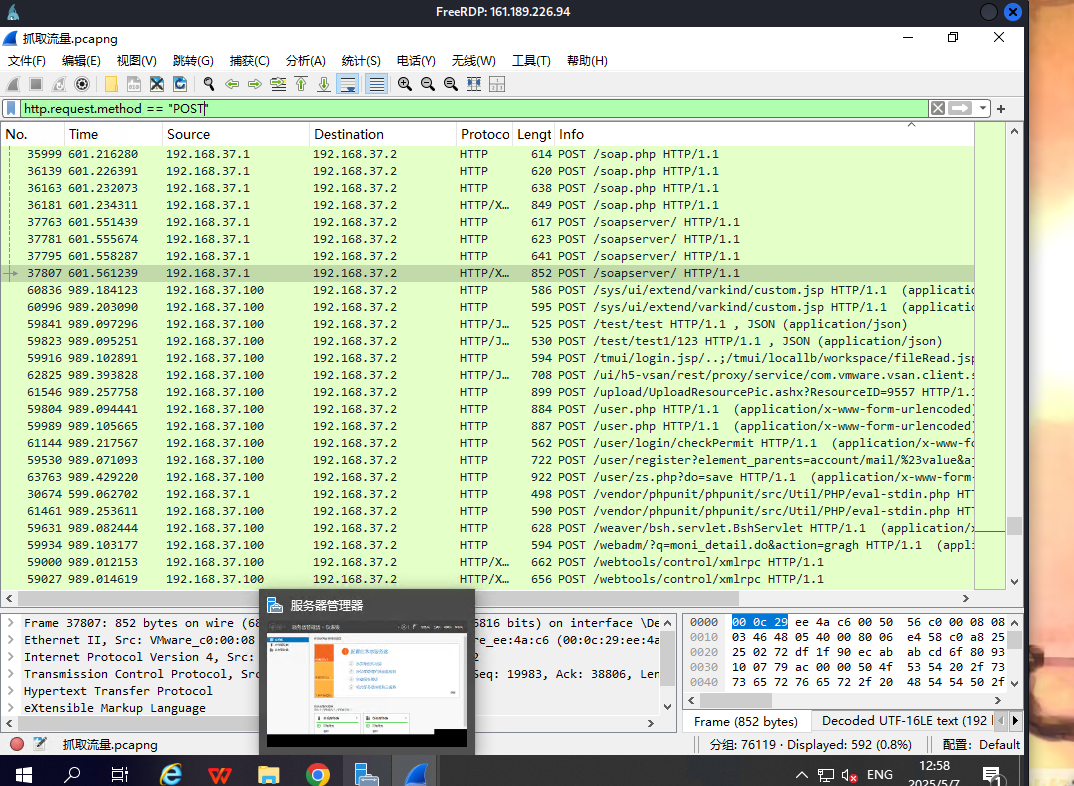
Task: Open the Windows Start menu
Action: point(23,774)
